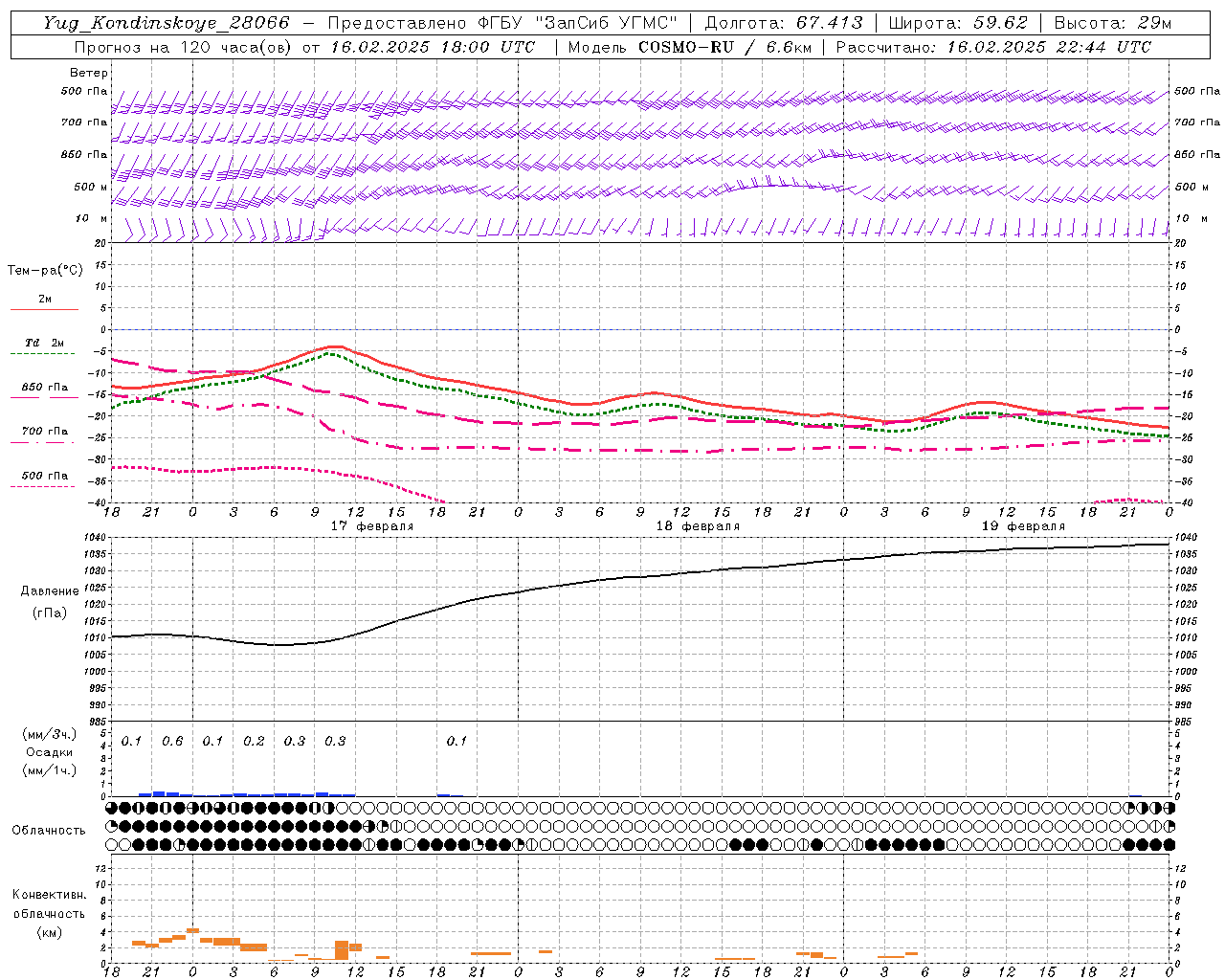
Task: Click the Td 2м dew point legend entry
Action: tap(44, 343)
